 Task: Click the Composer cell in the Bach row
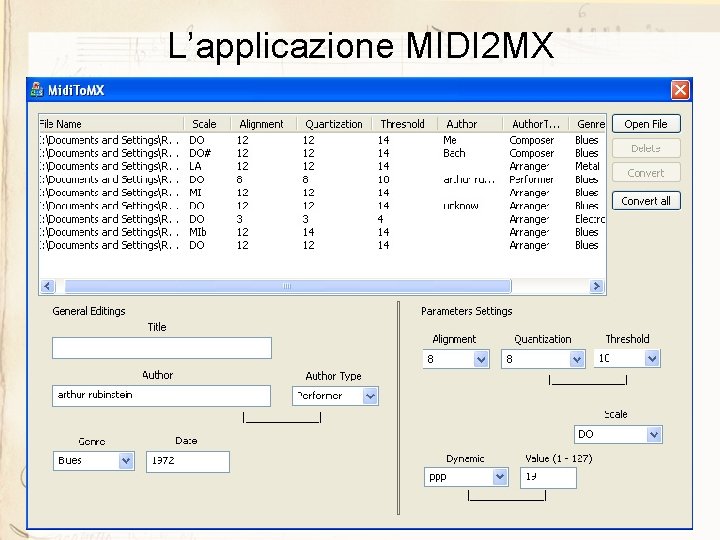coord(532,153)
